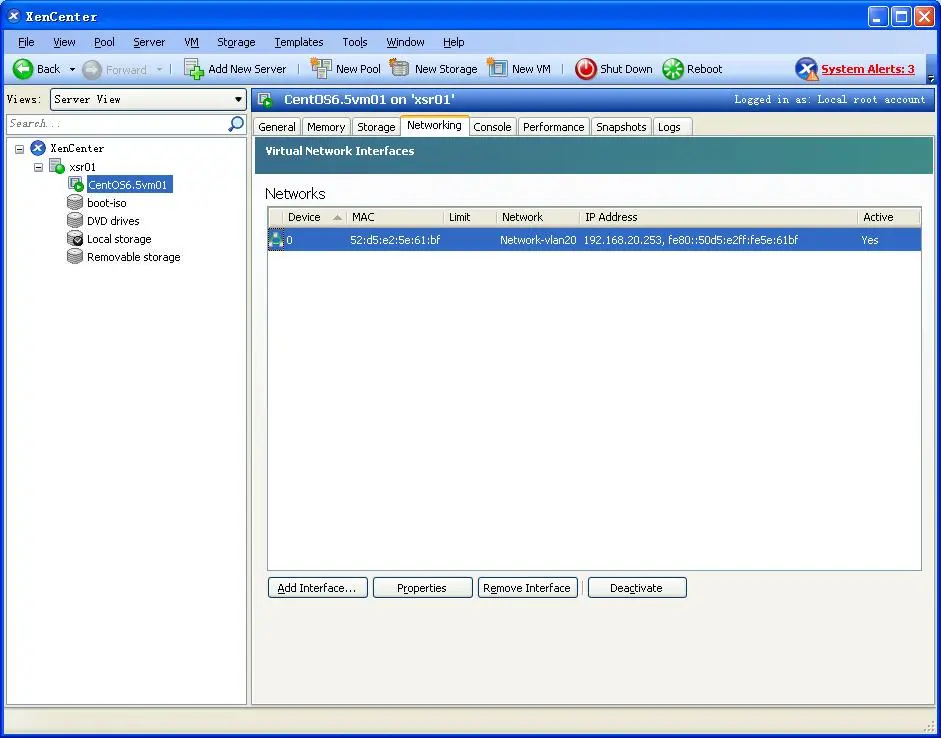Switch to the Performance tab
Screen dimensions: 941x738
click(x=553, y=127)
